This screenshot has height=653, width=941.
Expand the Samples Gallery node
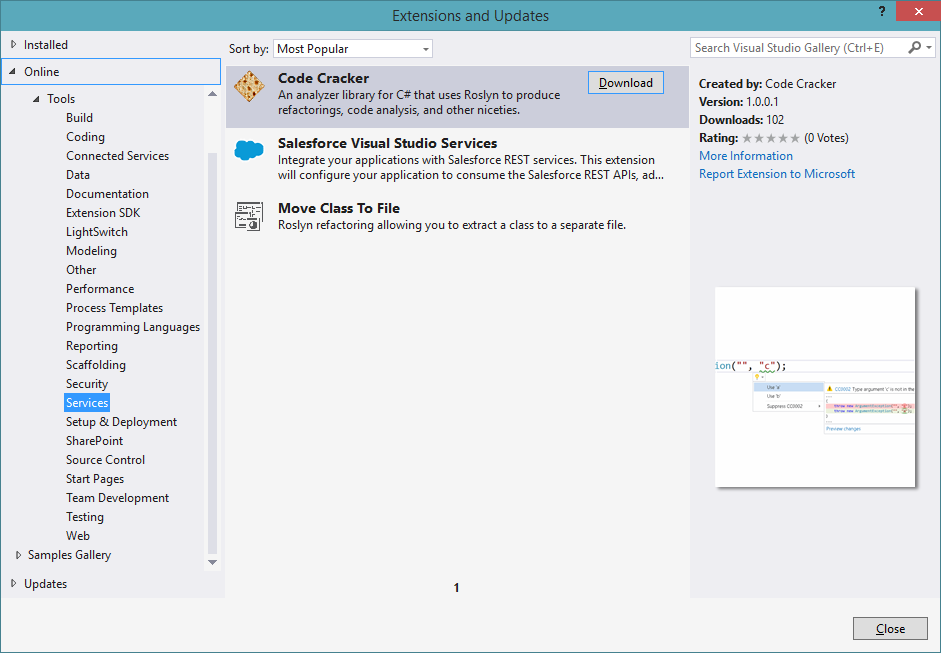point(18,555)
